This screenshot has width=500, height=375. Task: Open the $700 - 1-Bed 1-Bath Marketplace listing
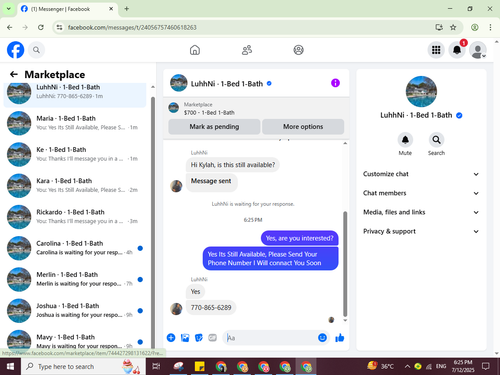point(209,113)
